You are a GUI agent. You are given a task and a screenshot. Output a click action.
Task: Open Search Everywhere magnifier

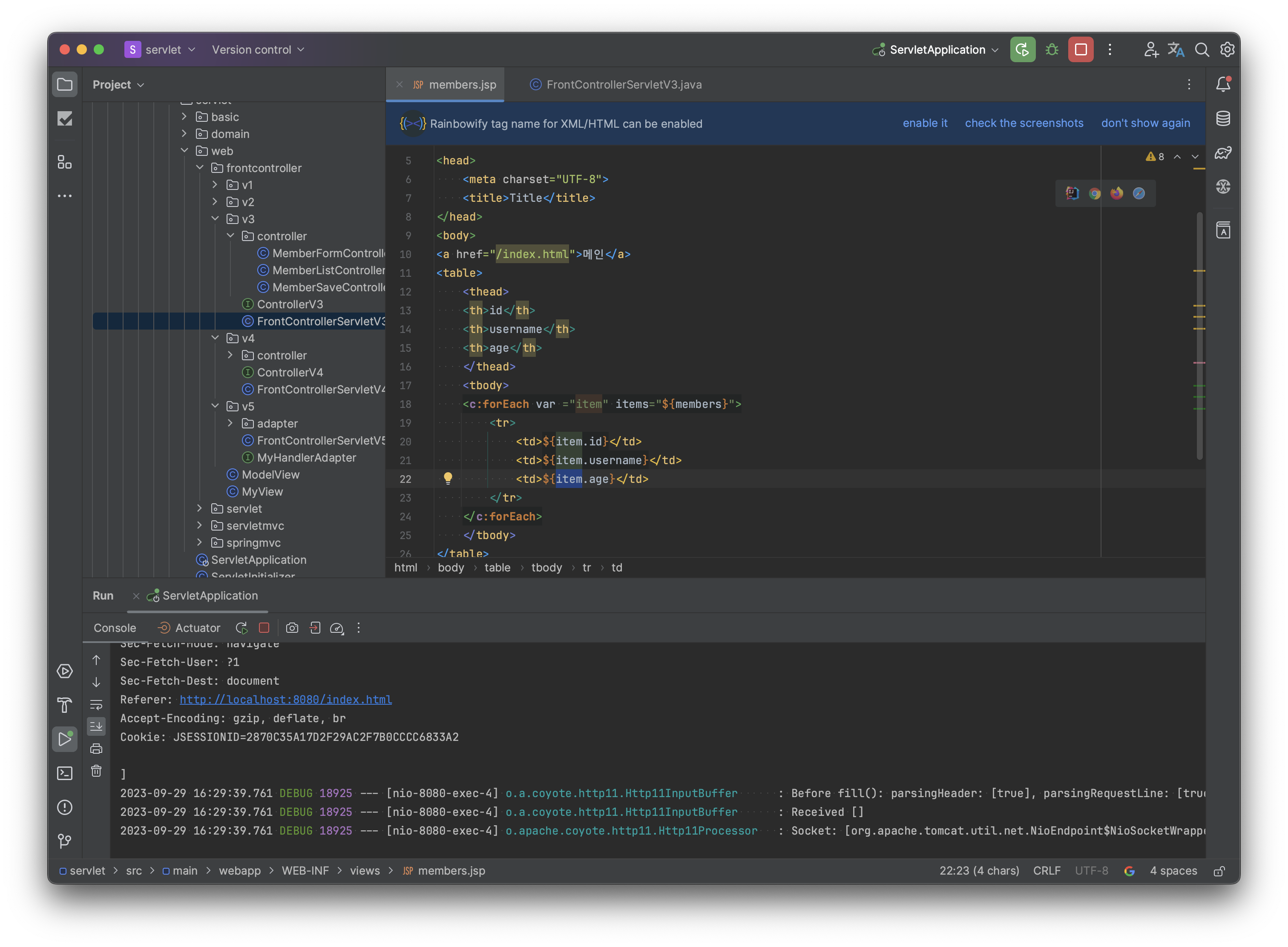tap(1202, 50)
